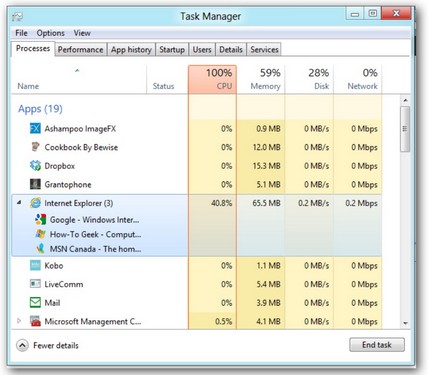Open the Options menu
This screenshot has width=428, height=375.
click(x=51, y=33)
